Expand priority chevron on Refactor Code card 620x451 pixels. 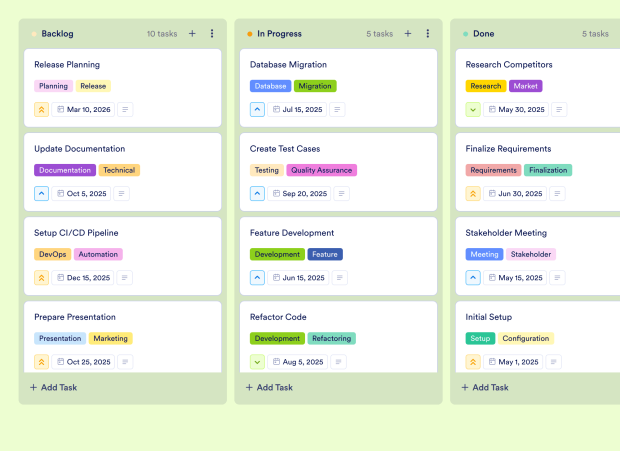click(257, 361)
